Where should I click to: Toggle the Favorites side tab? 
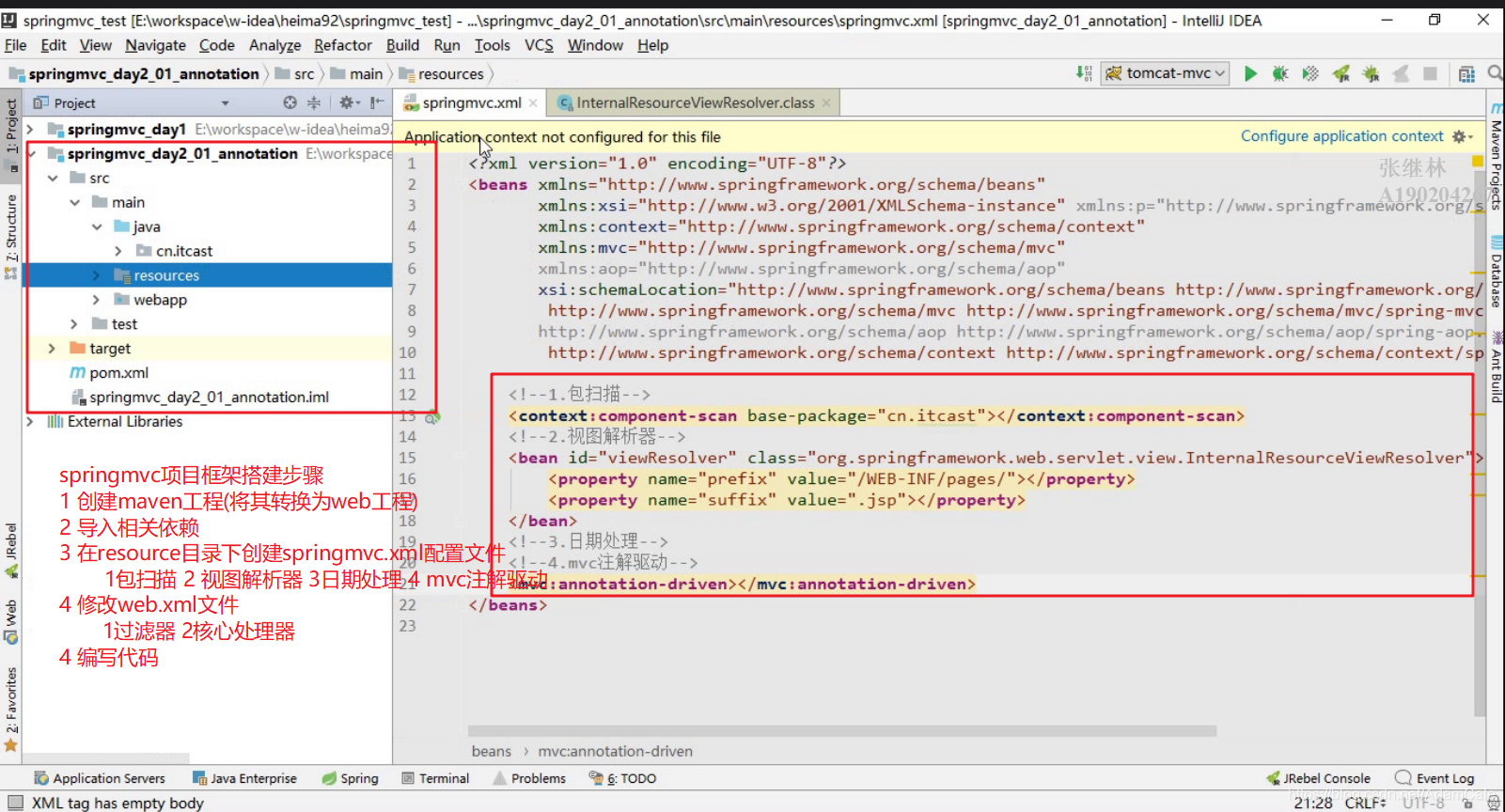tap(11, 709)
